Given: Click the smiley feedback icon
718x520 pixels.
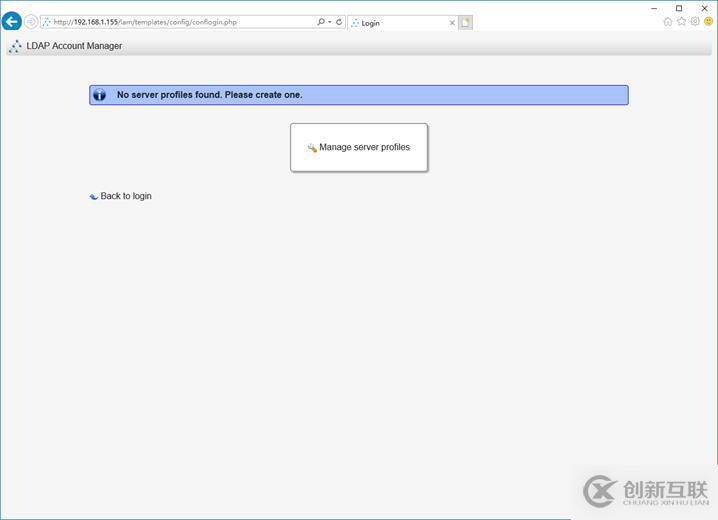Looking at the screenshot, I should [708, 22].
